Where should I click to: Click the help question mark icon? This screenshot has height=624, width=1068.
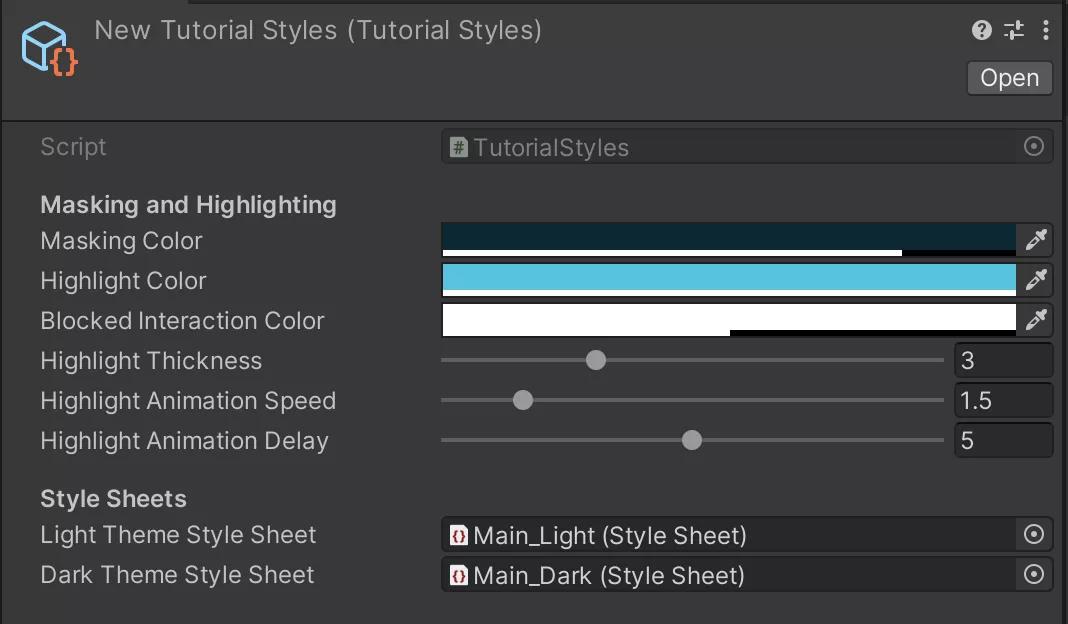[x=981, y=30]
